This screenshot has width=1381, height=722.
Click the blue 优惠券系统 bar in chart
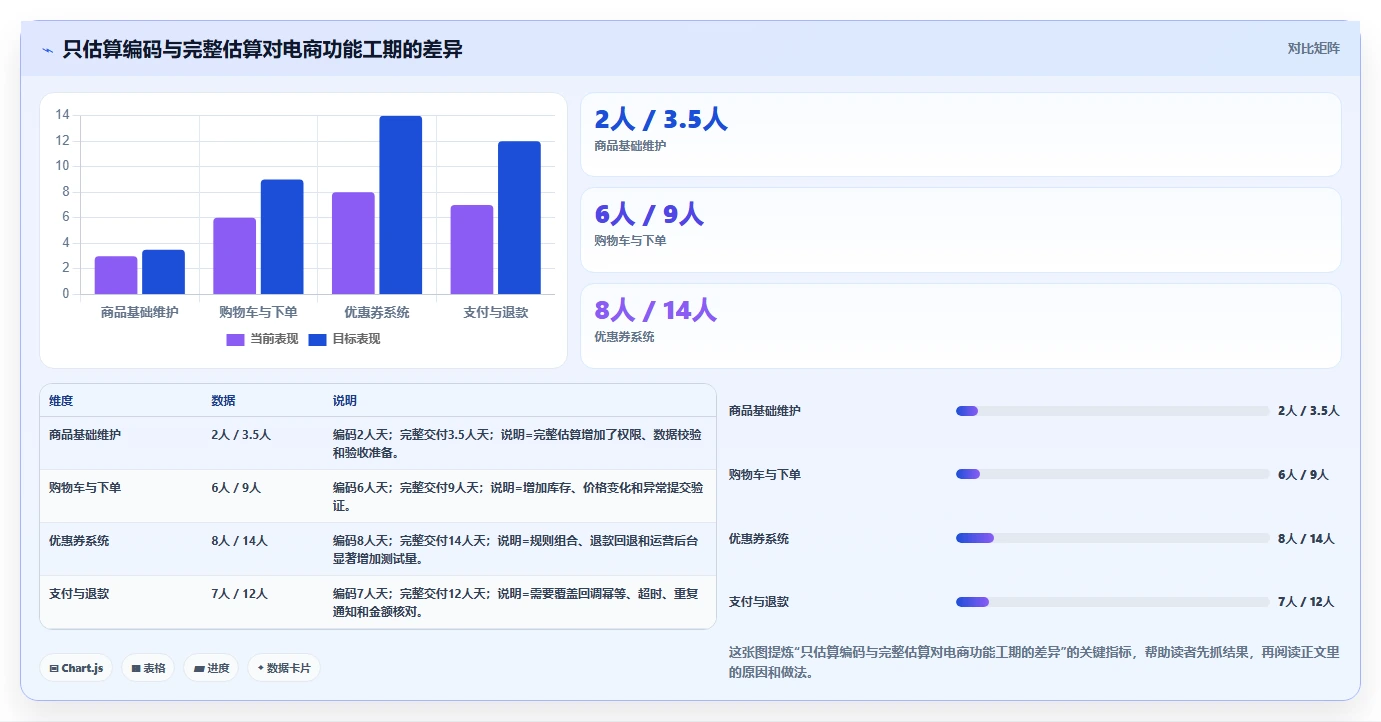[400, 205]
